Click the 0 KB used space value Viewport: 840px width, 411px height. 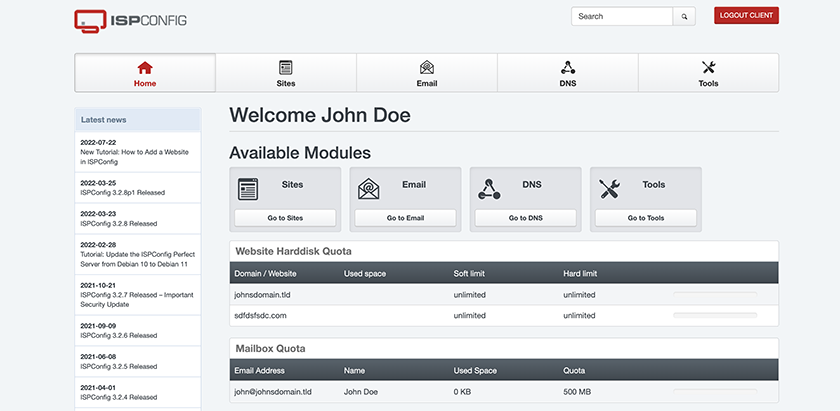coord(462,392)
